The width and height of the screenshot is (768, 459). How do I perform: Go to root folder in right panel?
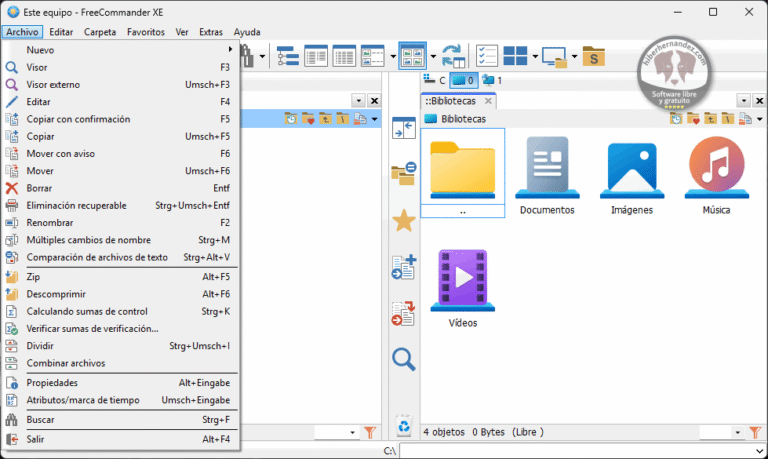[727, 119]
